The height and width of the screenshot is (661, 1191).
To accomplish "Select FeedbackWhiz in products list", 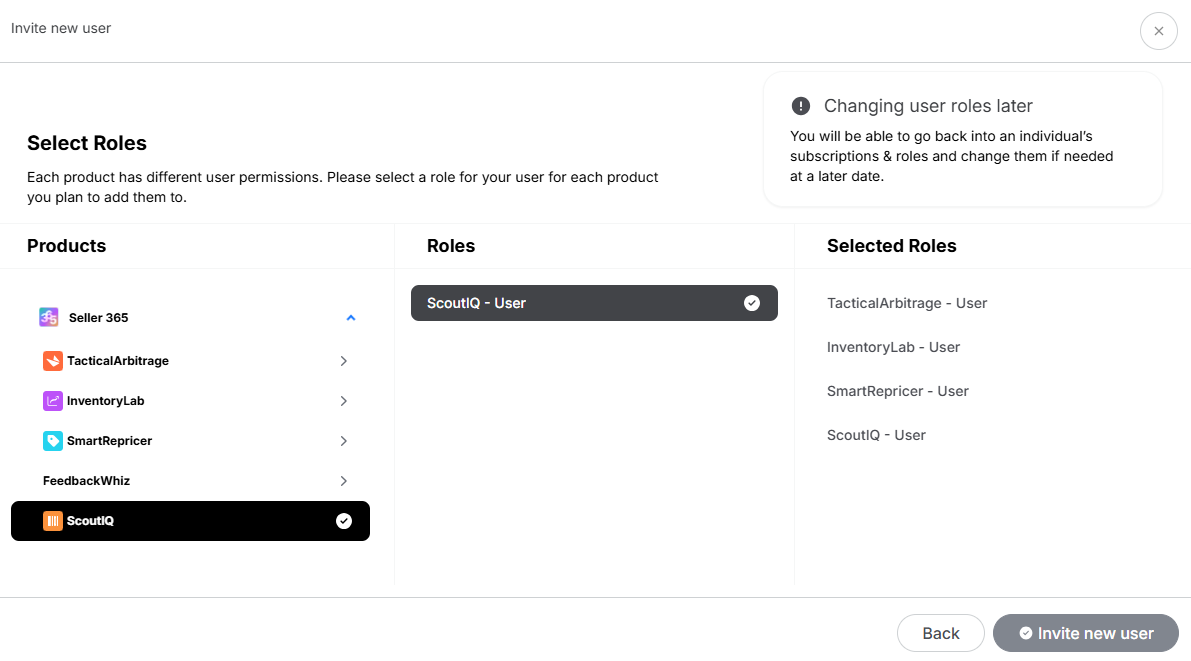I will pyautogui.click(x=87, y=481).
